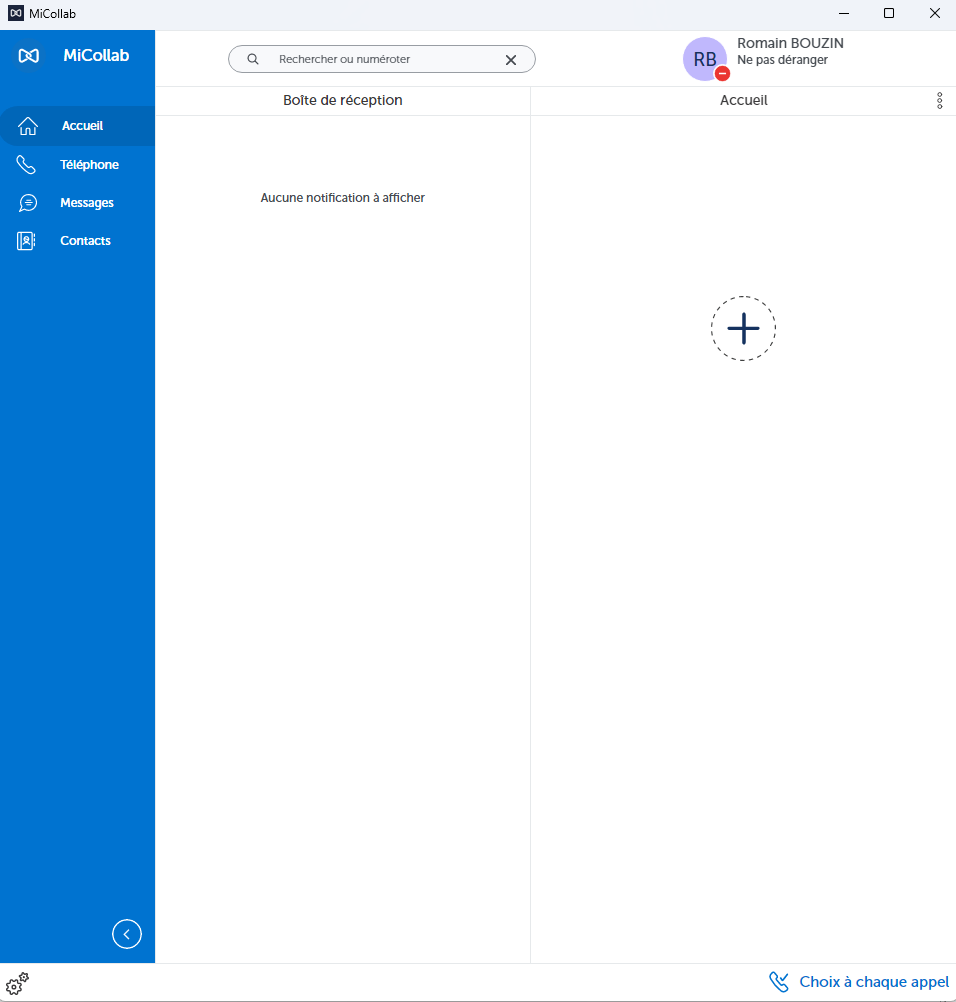The width and height of the screenshot is (956, 1002).
Task: Click the red do-not-disturb status badge
Action: pyautogui.click(x=722, y=73)
